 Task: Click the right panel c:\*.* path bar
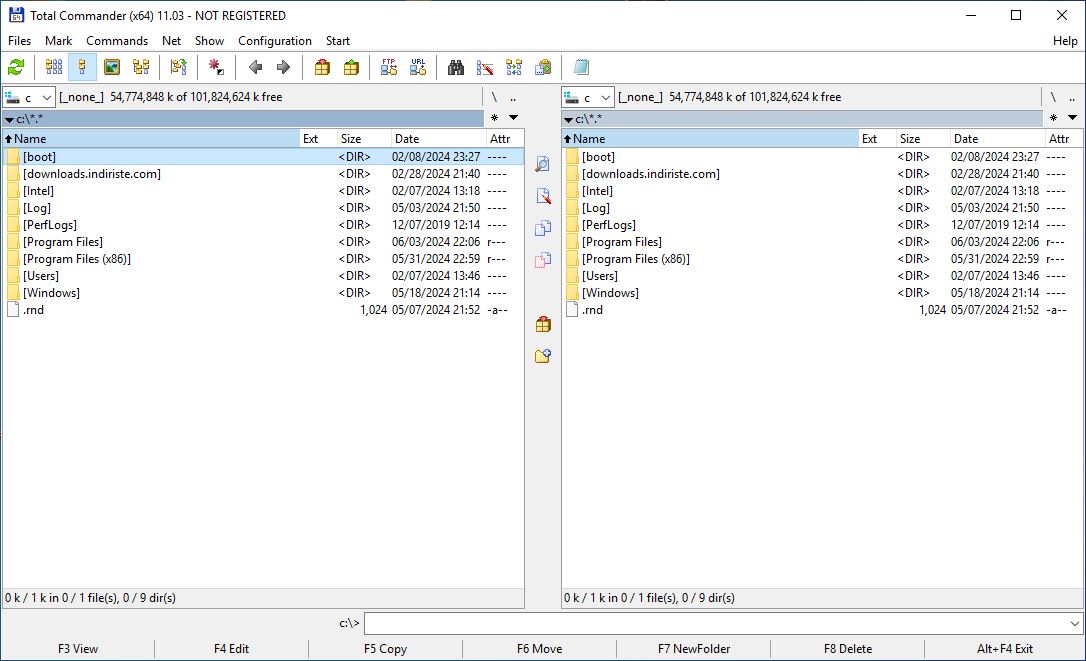(802, 118)
